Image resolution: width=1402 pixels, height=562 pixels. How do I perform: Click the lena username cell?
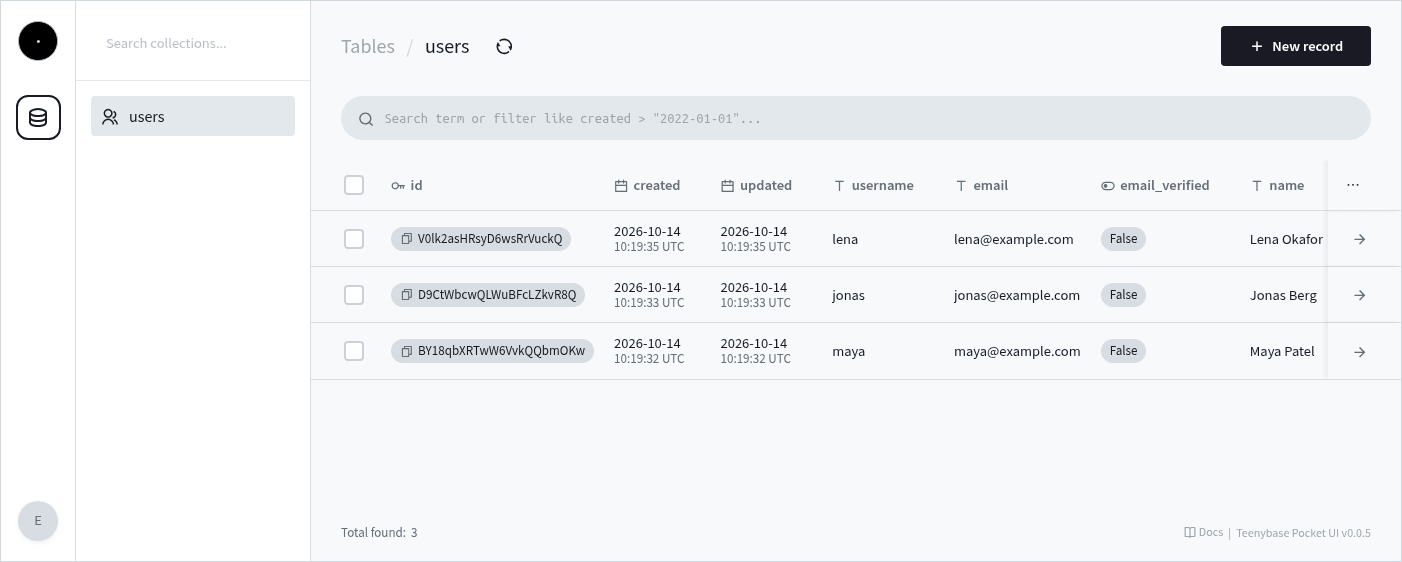click(845, 239)
